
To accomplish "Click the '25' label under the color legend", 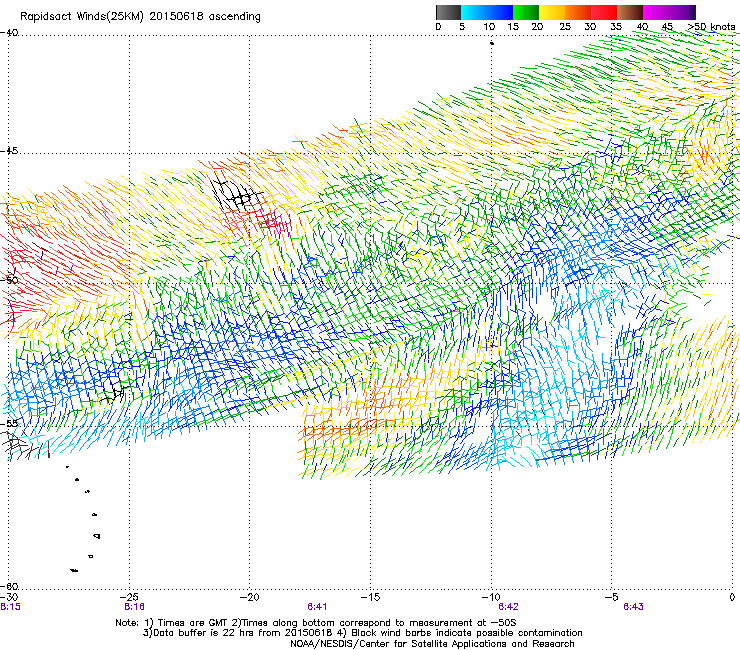I will pos(565,27).
